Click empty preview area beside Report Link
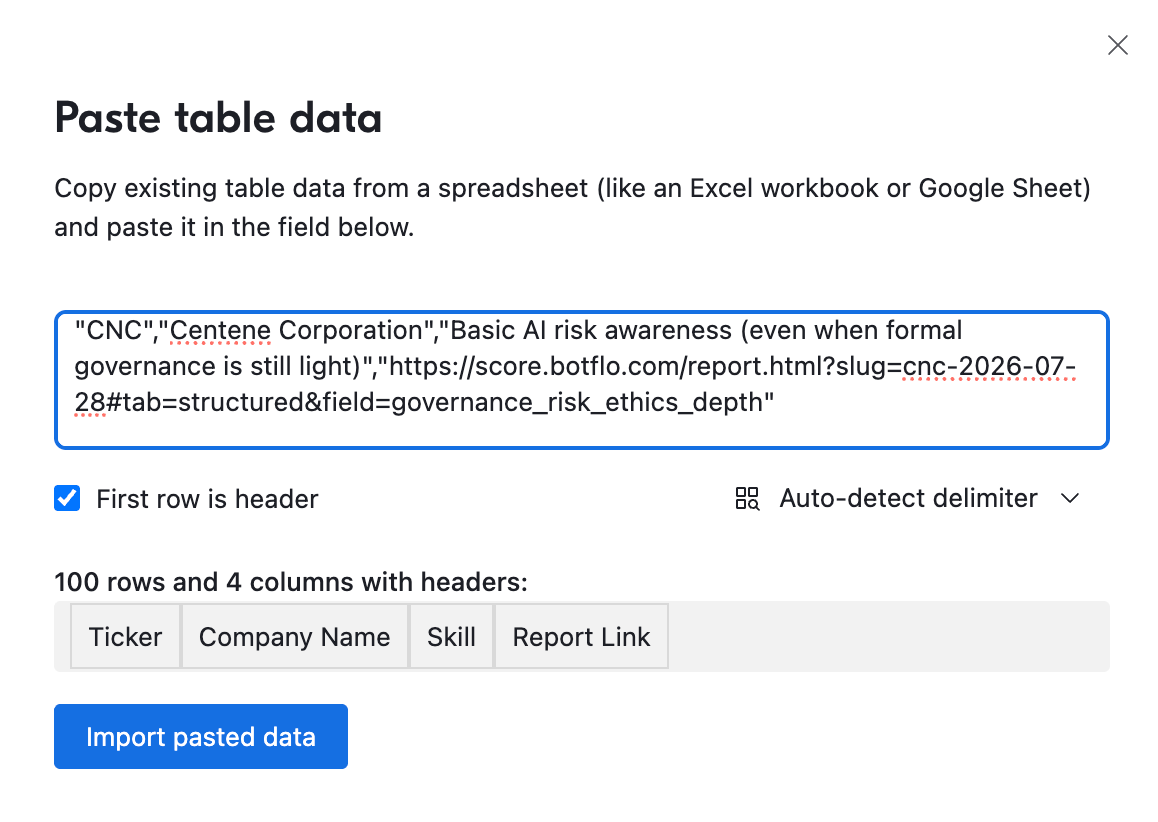1158x822 pixels. pyautogui.click(x=888, y=637)
